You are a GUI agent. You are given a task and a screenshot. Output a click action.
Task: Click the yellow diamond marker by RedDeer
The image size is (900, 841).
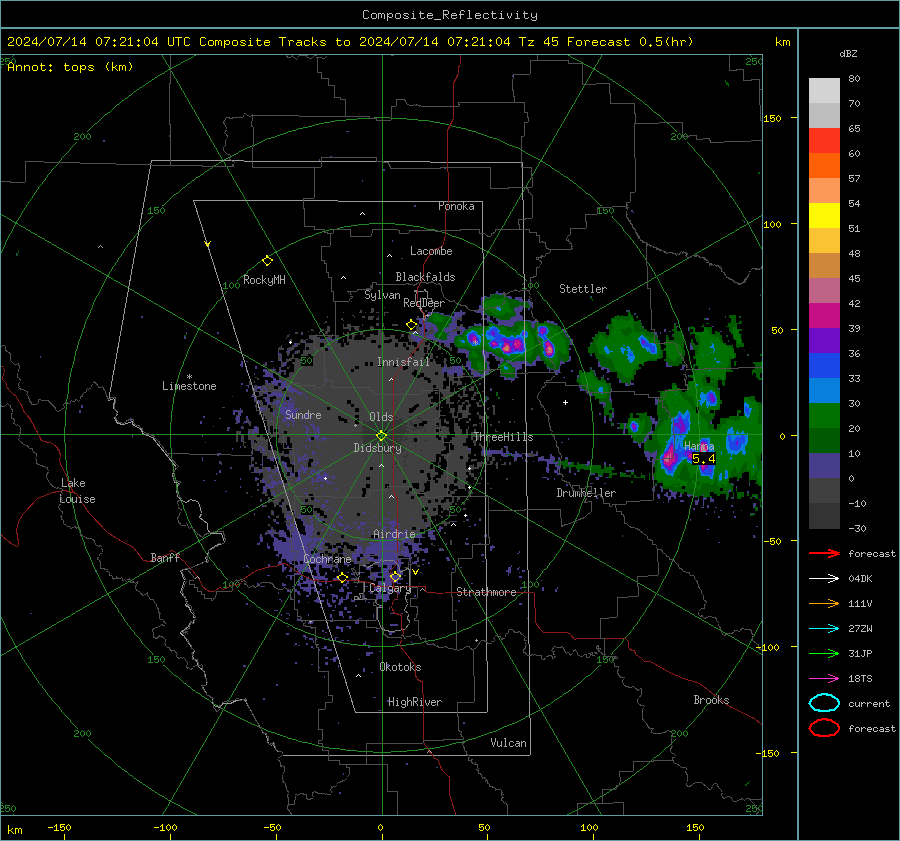(x=412, y=325)
